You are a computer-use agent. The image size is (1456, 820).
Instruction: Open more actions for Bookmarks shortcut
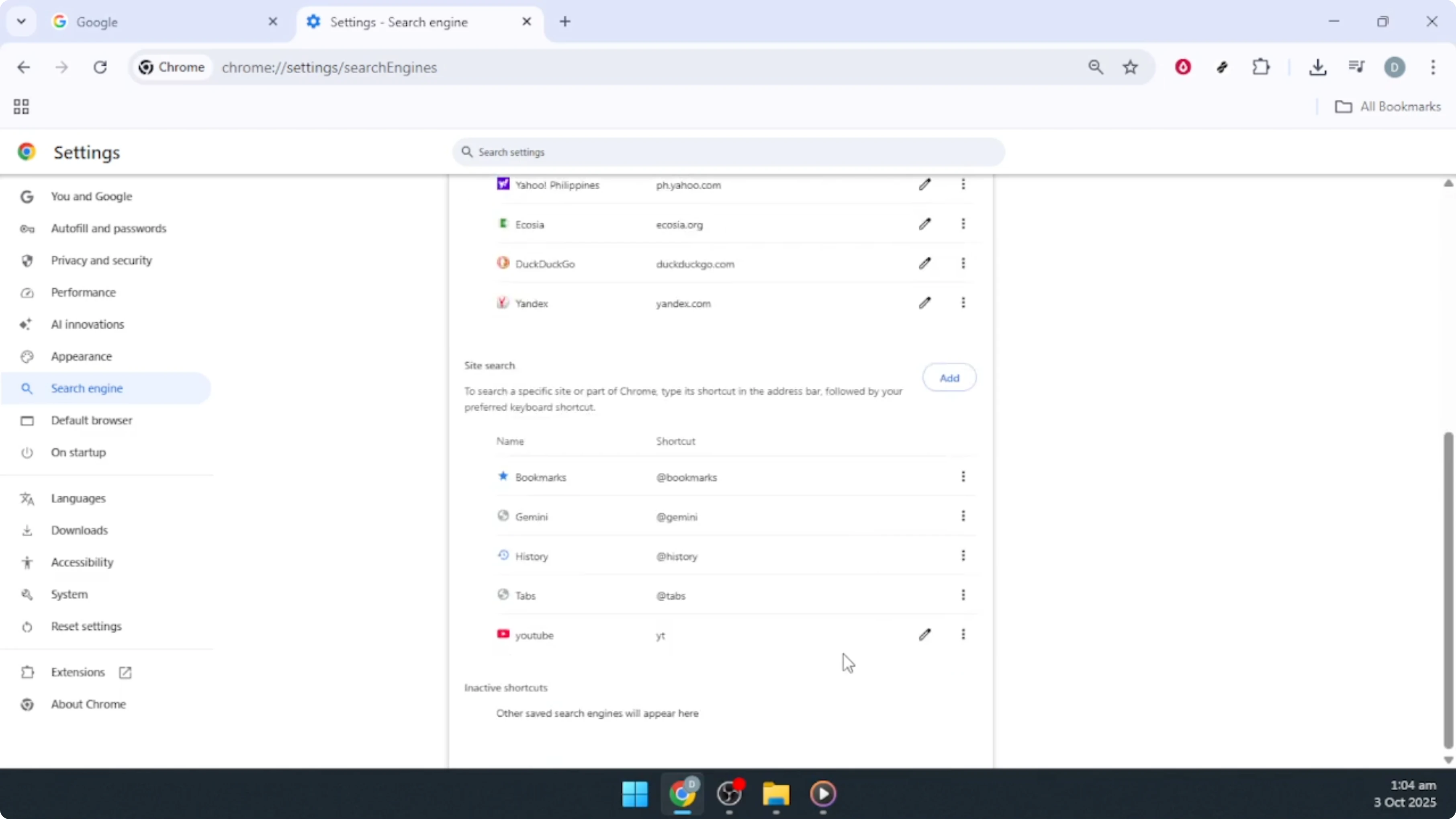point(963,477)
